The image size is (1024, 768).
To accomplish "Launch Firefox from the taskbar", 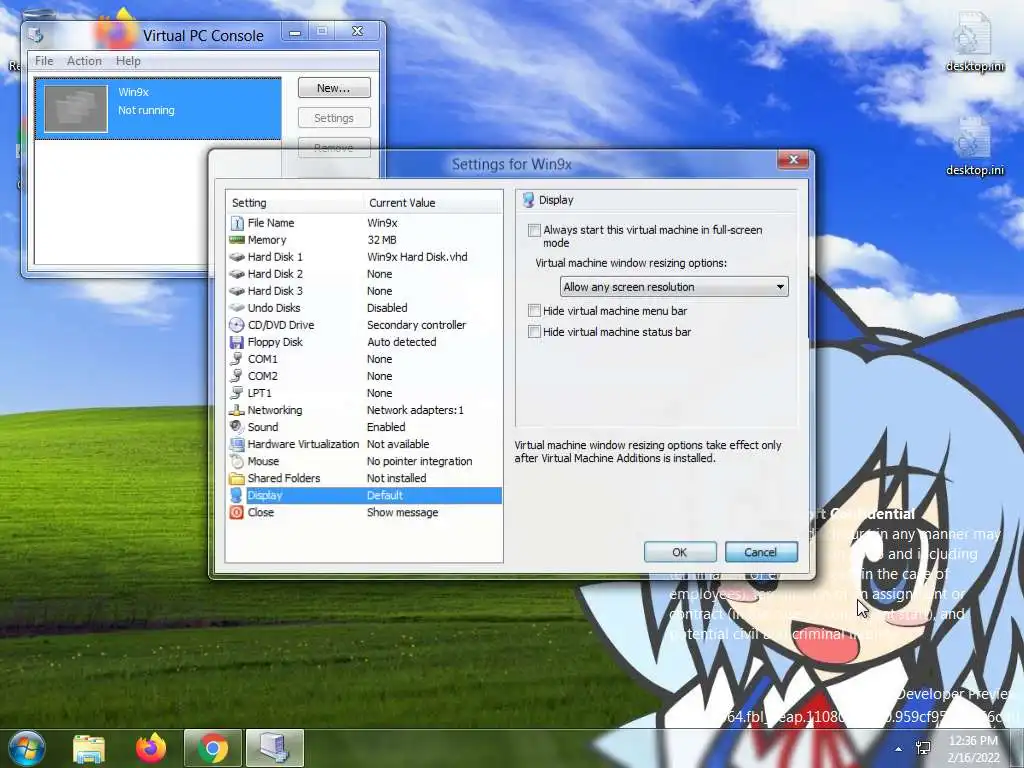I will 151,748.
